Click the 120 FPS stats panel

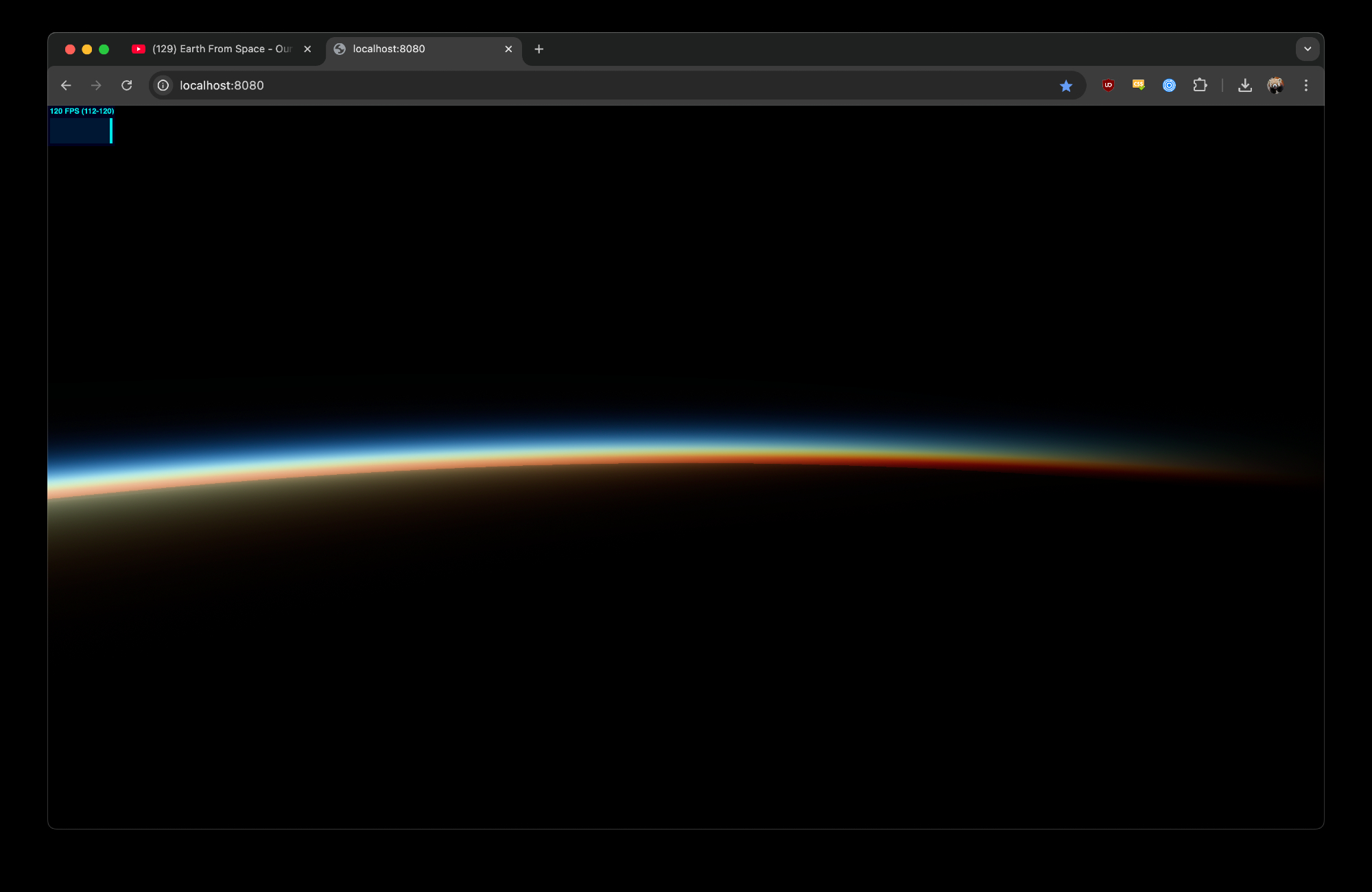[81, 126]
